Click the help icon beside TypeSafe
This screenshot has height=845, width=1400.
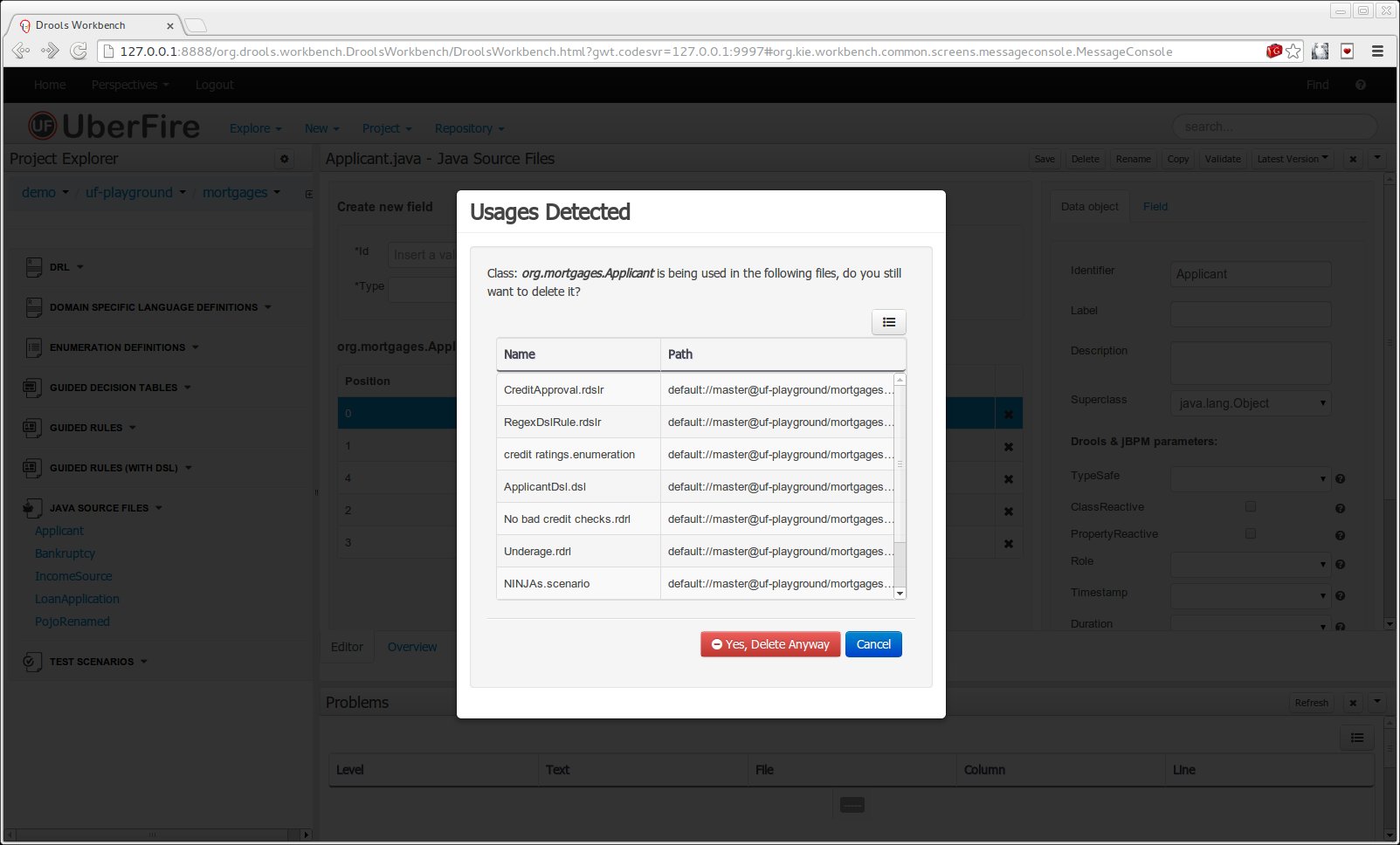[x=1340, y=478]
